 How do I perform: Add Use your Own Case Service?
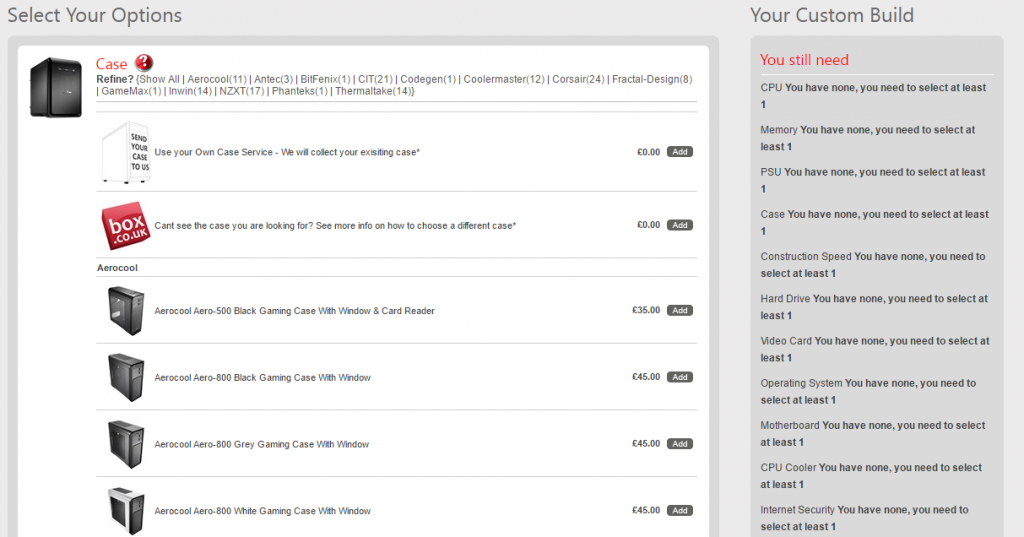click(x=680, y=152)
